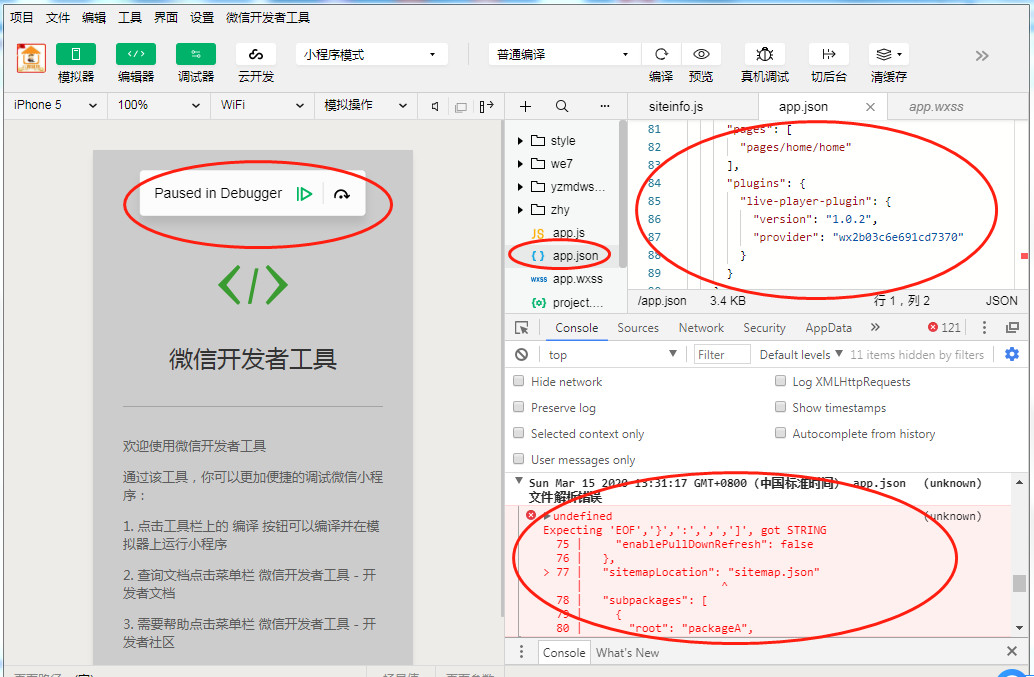1034x677 pixels.
Task: Mute simulator sound with speaker icon
Action: point(435,106)
